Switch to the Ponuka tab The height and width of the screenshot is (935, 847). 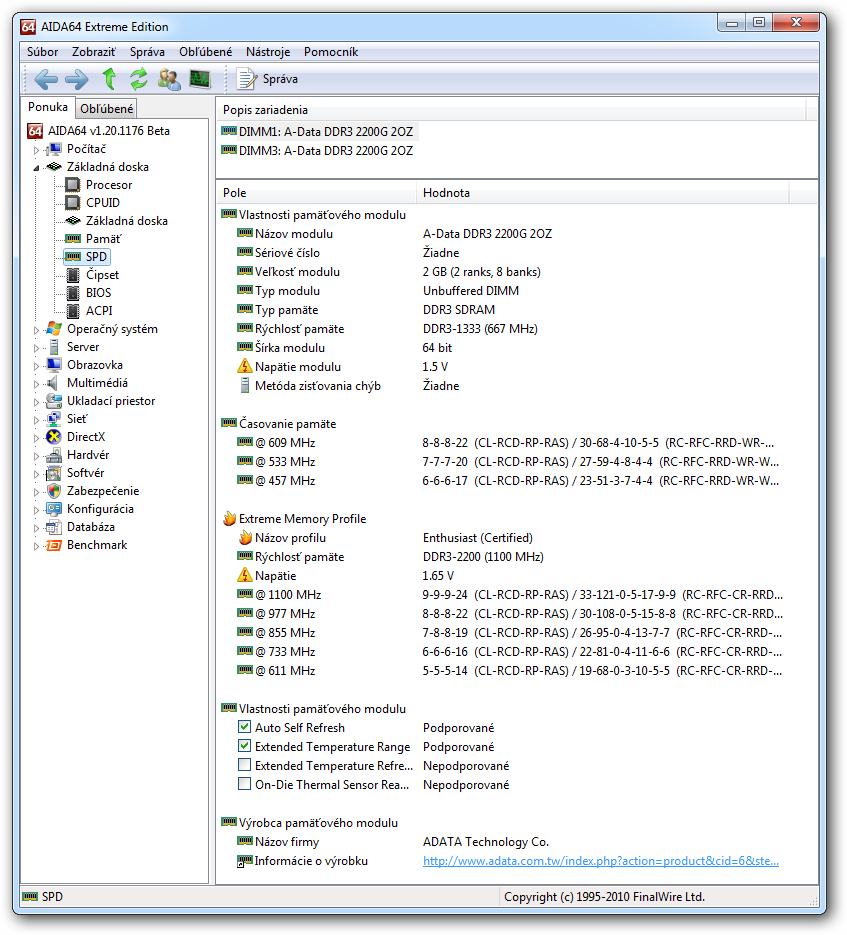click(48, 107)
